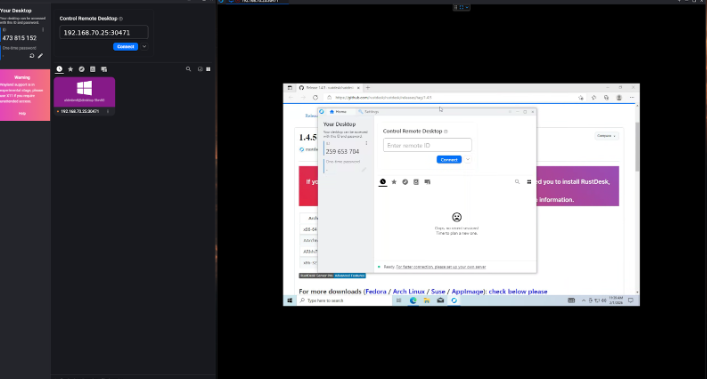Open Compare dropdown on GitHub release page

(x=606, y=136)
